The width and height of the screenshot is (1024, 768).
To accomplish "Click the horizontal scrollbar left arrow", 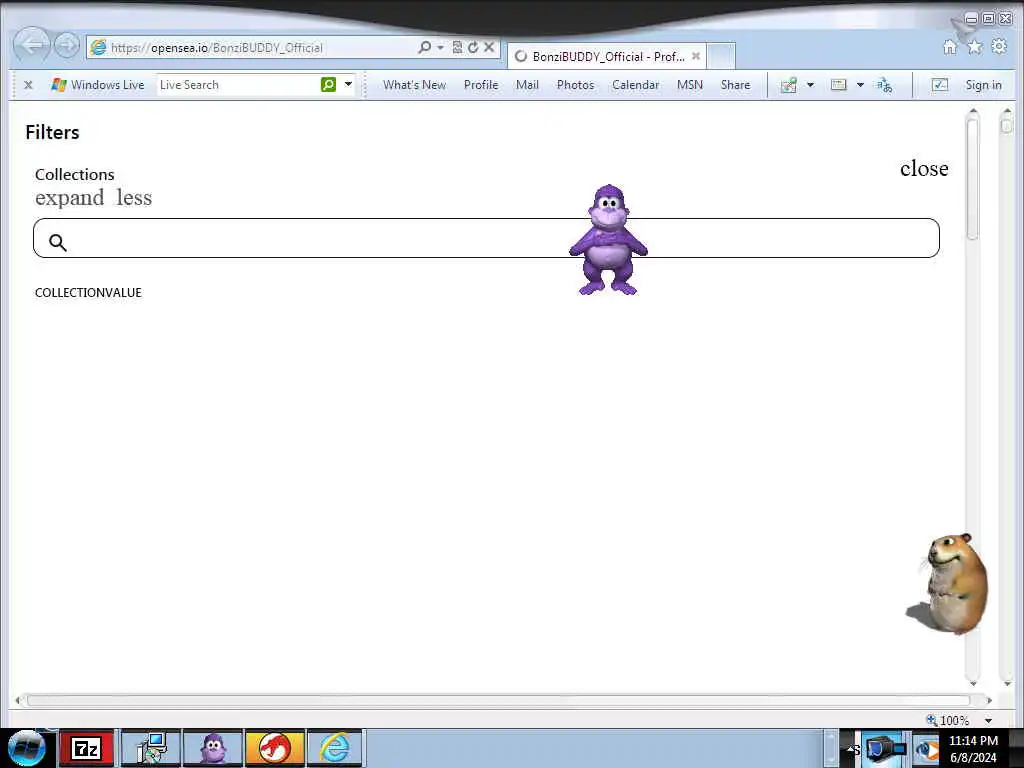I will click(18, 700).
